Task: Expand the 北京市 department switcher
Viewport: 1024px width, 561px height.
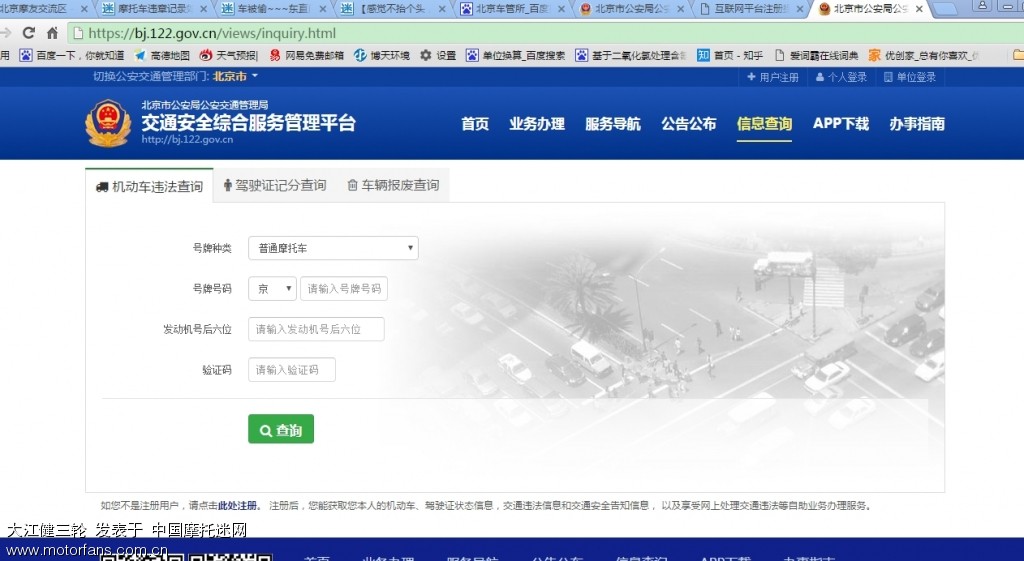Action: pyautogui.click(x=236, y=76)
